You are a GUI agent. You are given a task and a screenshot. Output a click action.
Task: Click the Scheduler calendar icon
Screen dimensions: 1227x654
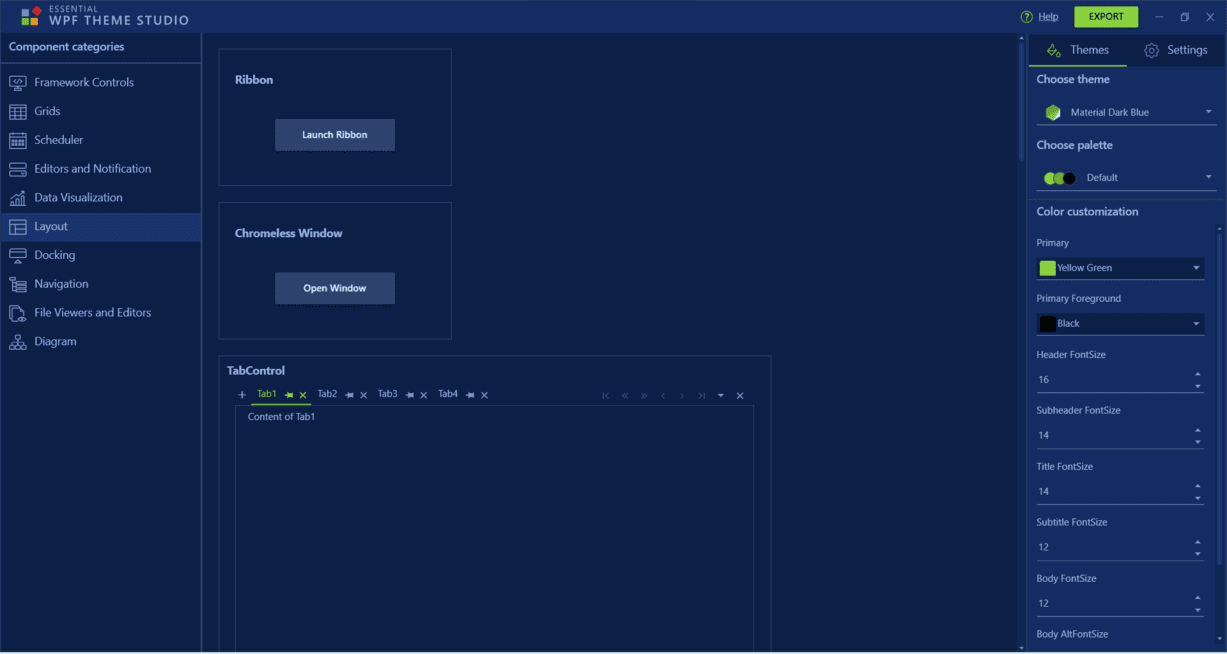pos(18,140)
